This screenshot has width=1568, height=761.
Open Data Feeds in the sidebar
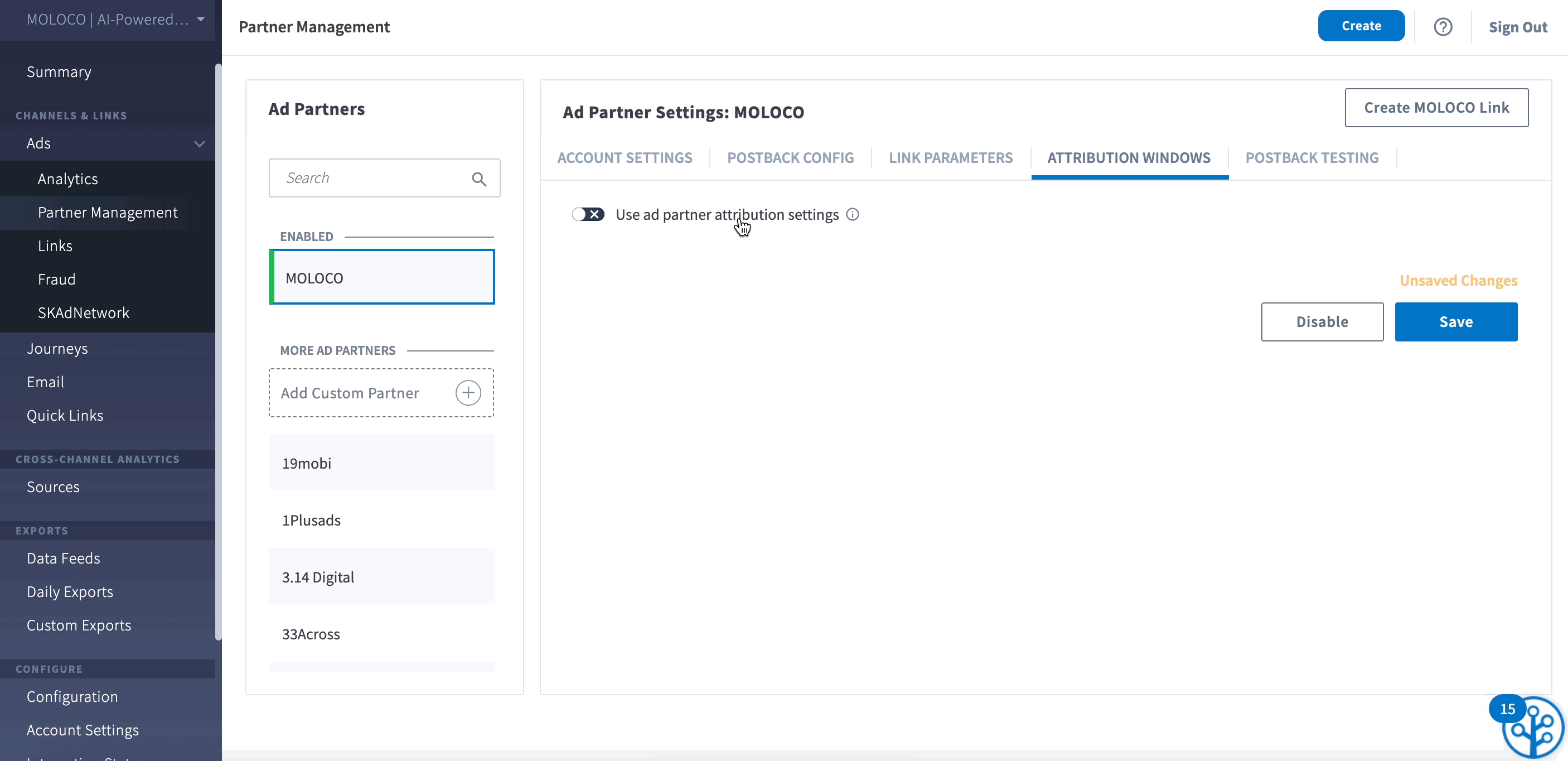(x=64, y=559)
